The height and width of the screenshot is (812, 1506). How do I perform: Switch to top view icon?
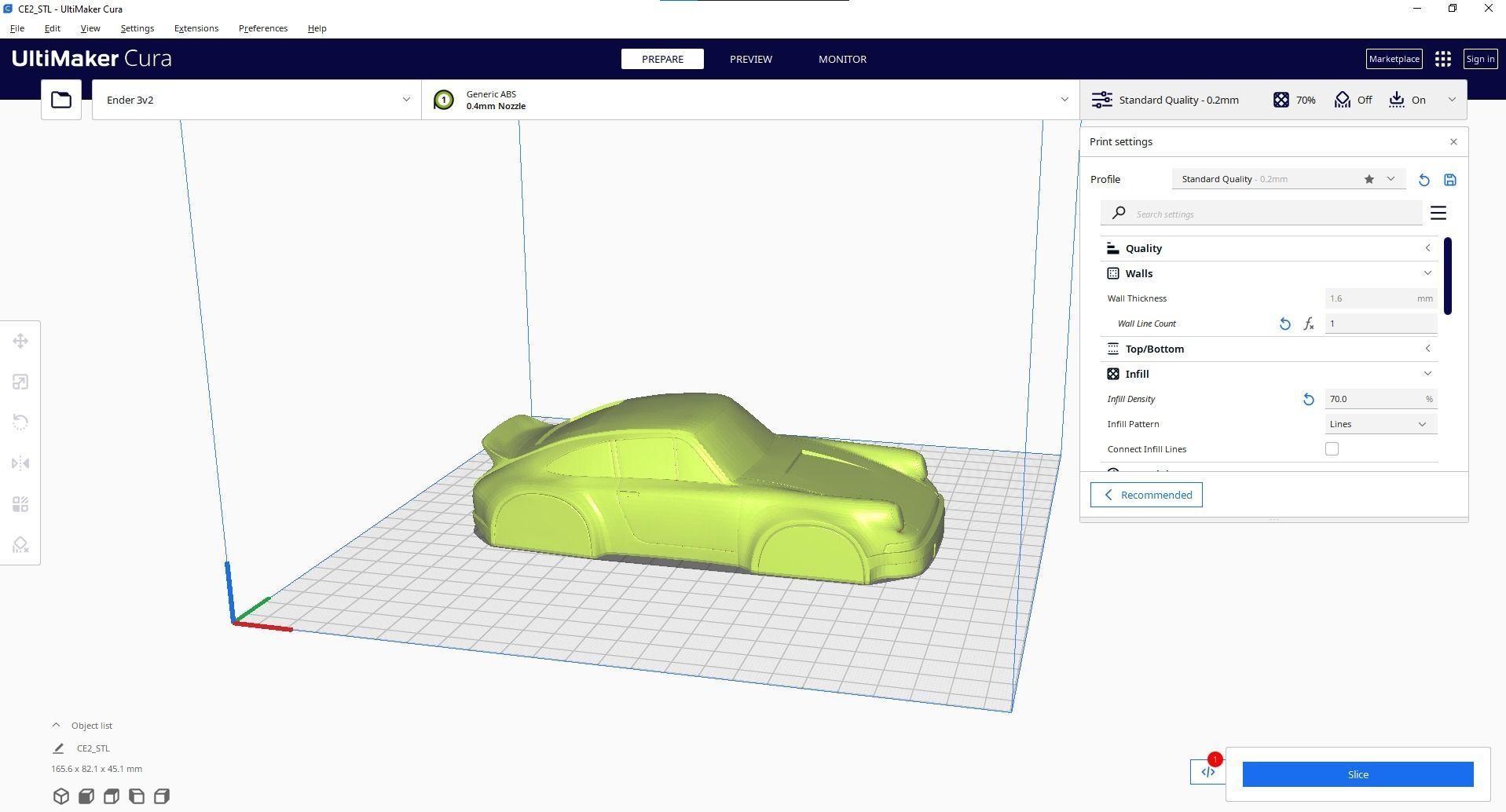pyautogui.click(x=112, y=796)
